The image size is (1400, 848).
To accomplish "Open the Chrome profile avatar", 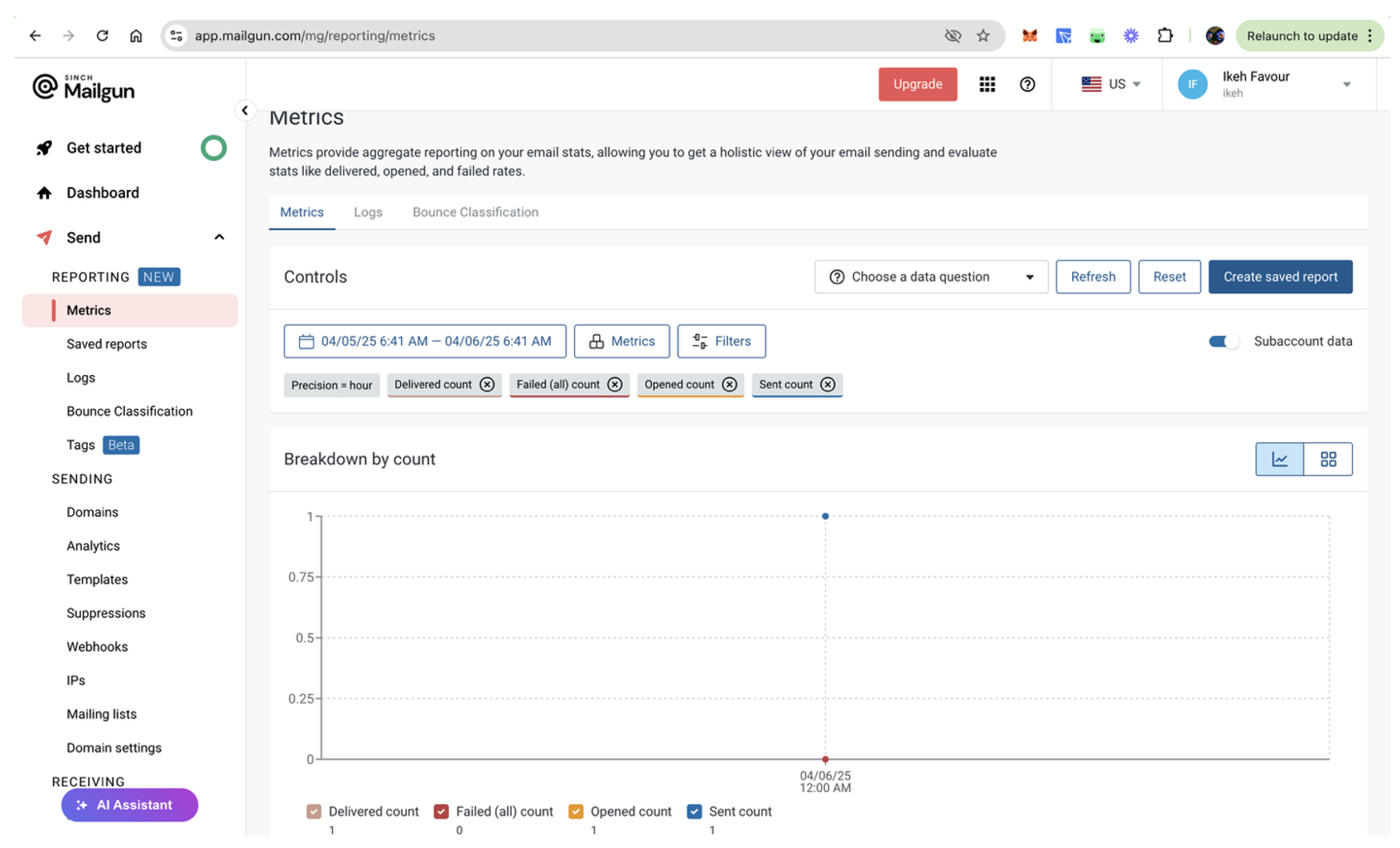I will click(1215, 36).
